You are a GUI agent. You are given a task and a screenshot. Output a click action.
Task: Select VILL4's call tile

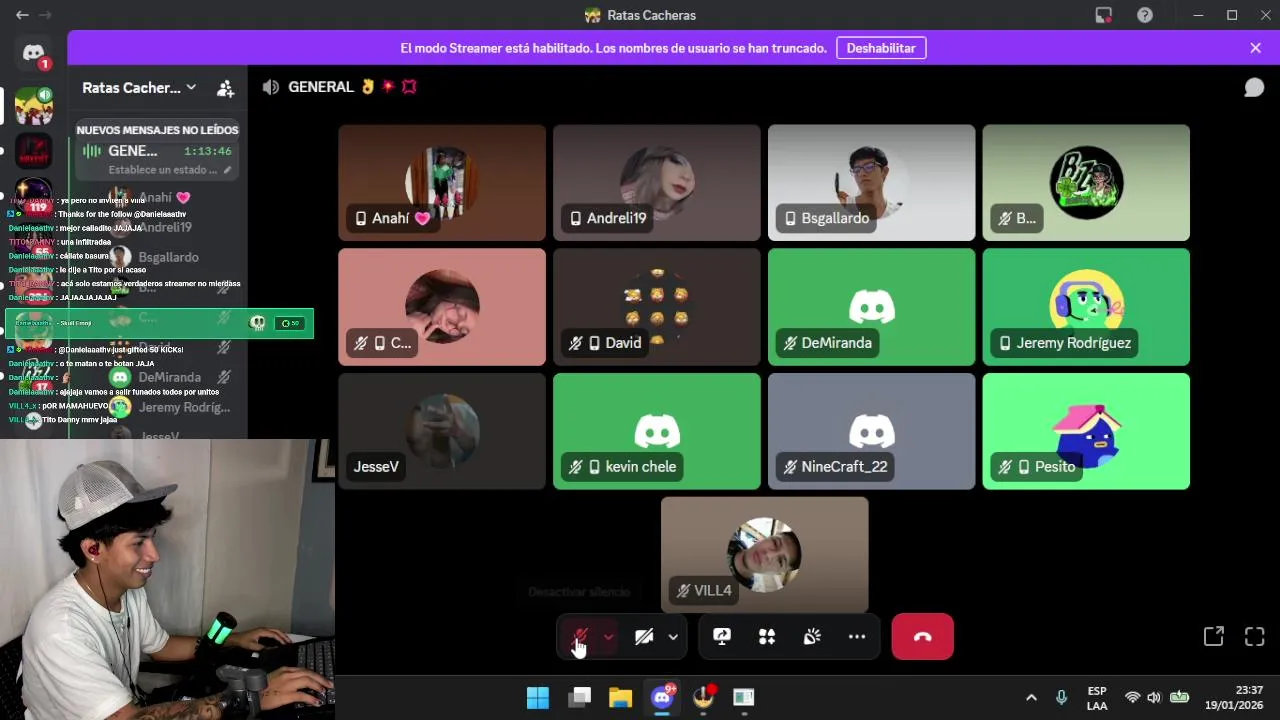(765, 555)
